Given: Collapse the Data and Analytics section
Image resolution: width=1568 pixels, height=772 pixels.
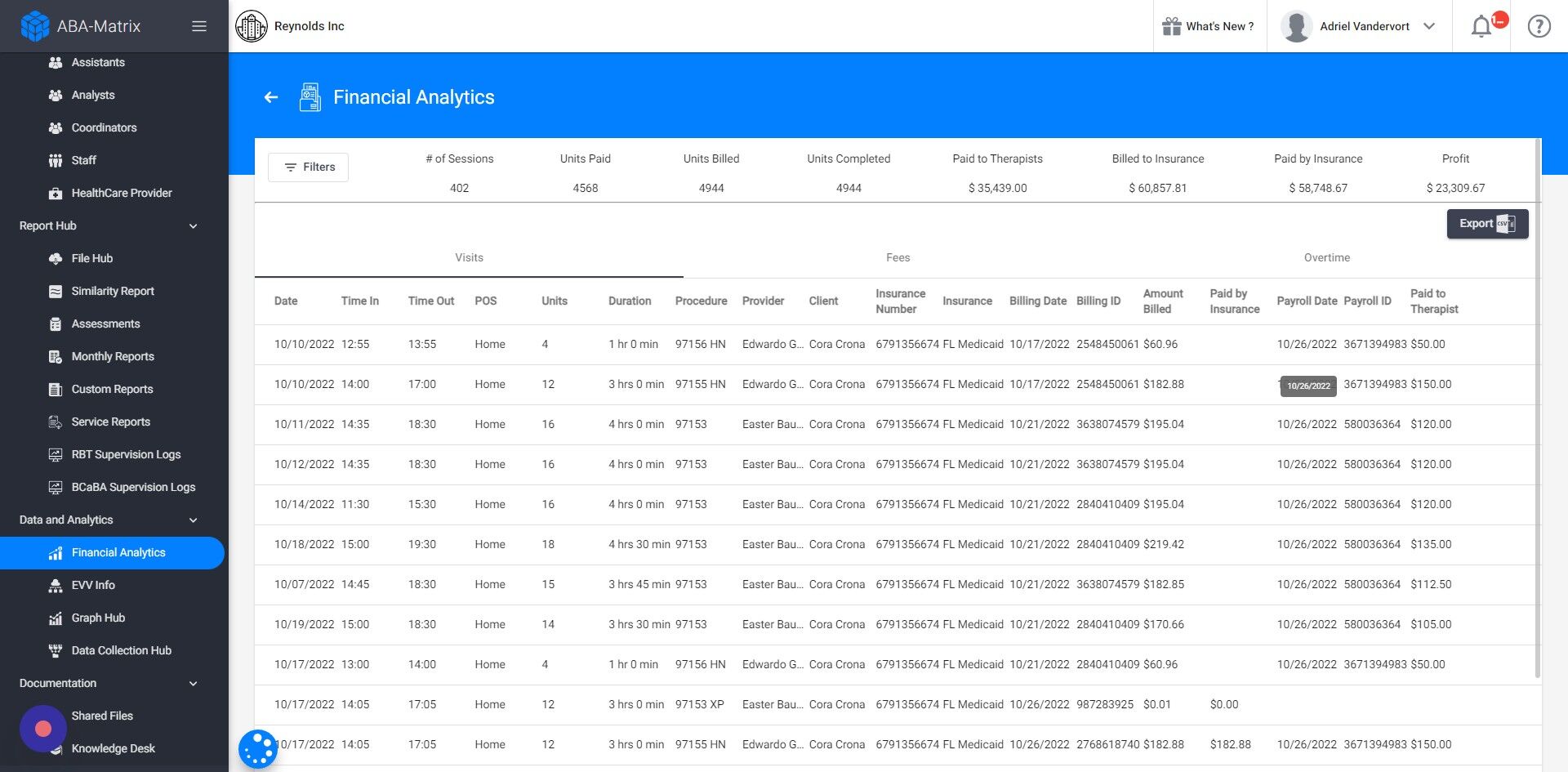Looking at the screenshot, I should (193, 520).
